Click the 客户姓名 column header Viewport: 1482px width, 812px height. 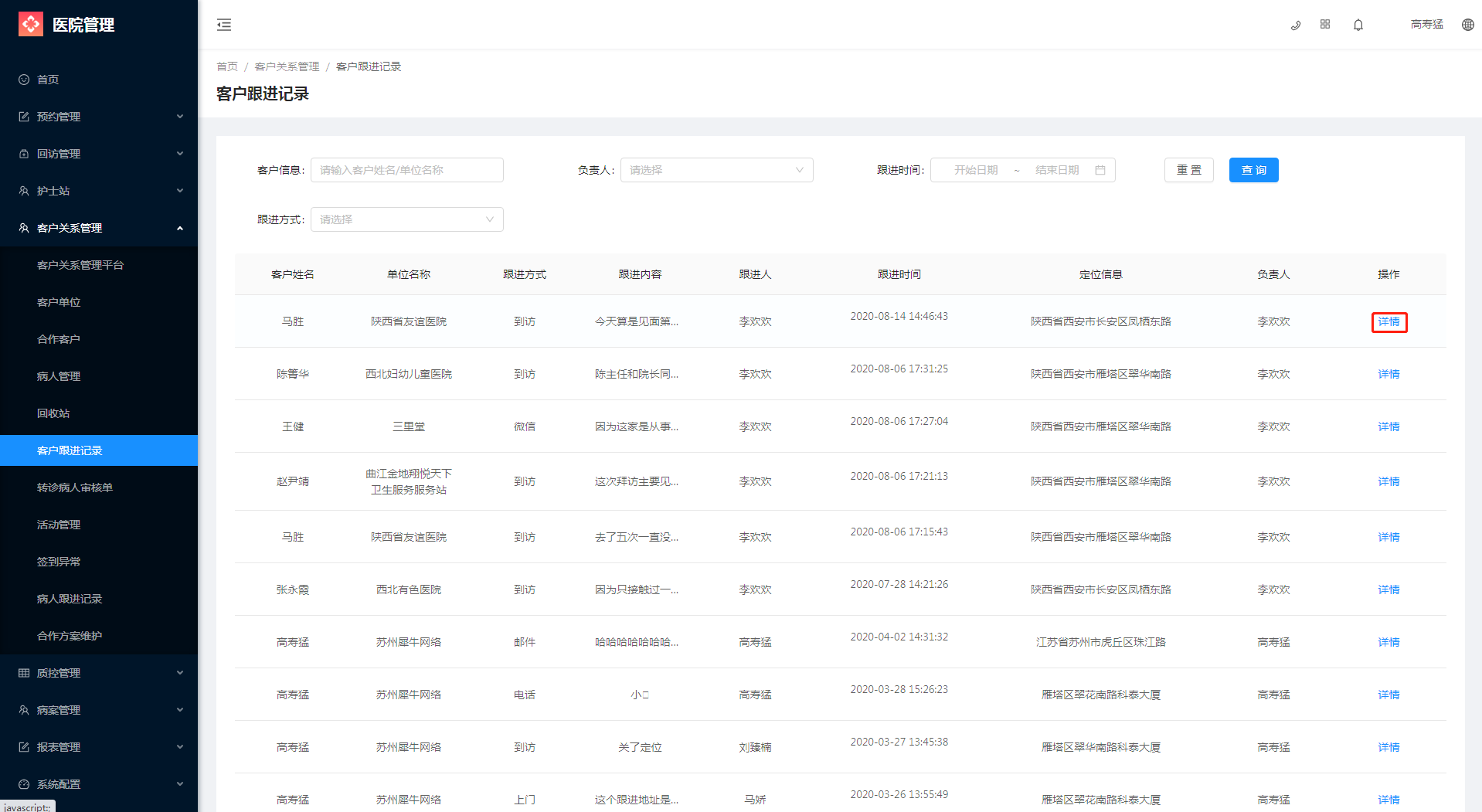tap(292, 274)
